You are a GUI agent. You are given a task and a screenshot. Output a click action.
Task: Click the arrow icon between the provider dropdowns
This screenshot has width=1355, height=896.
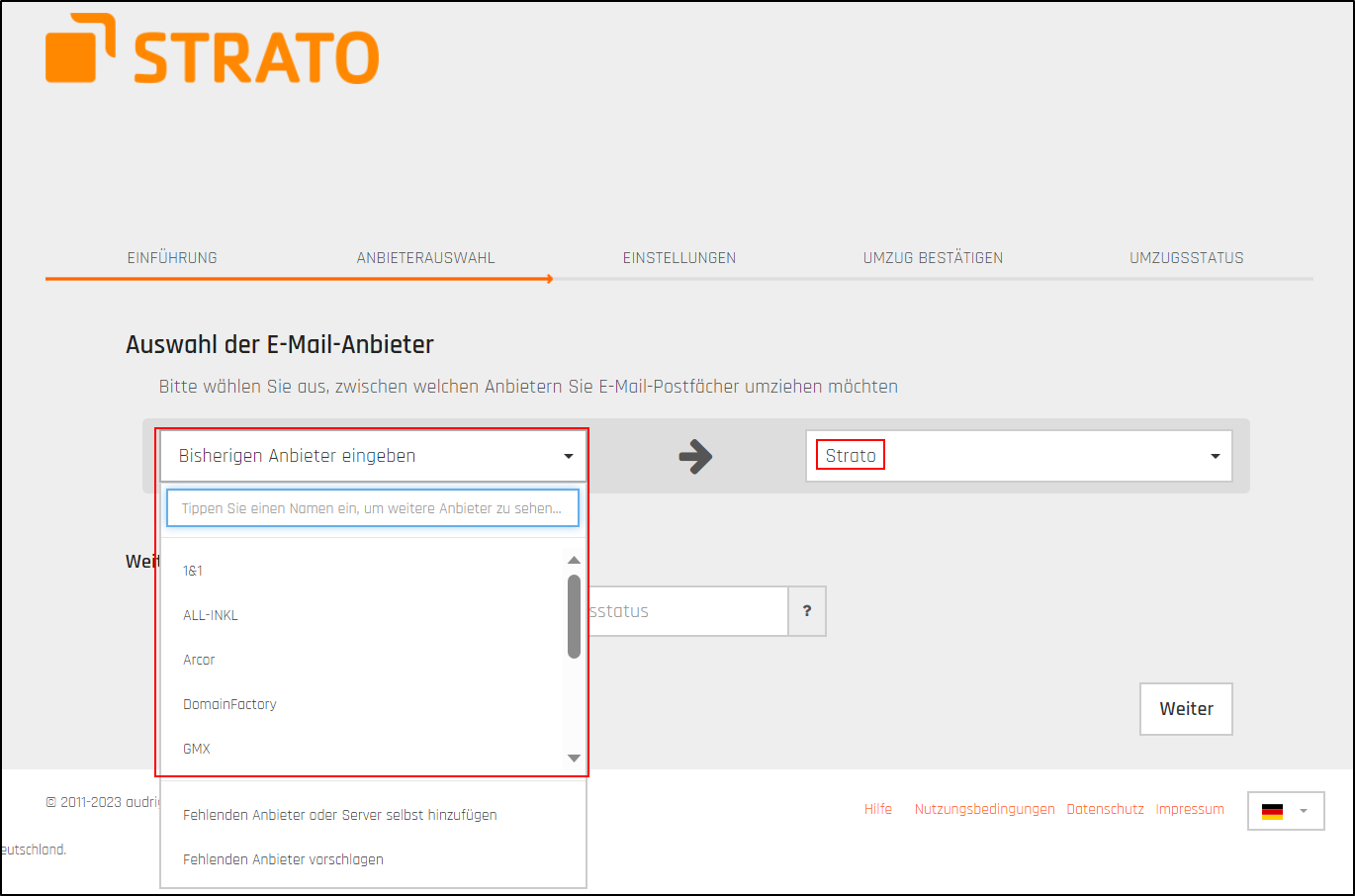click(x=696, y=456)
